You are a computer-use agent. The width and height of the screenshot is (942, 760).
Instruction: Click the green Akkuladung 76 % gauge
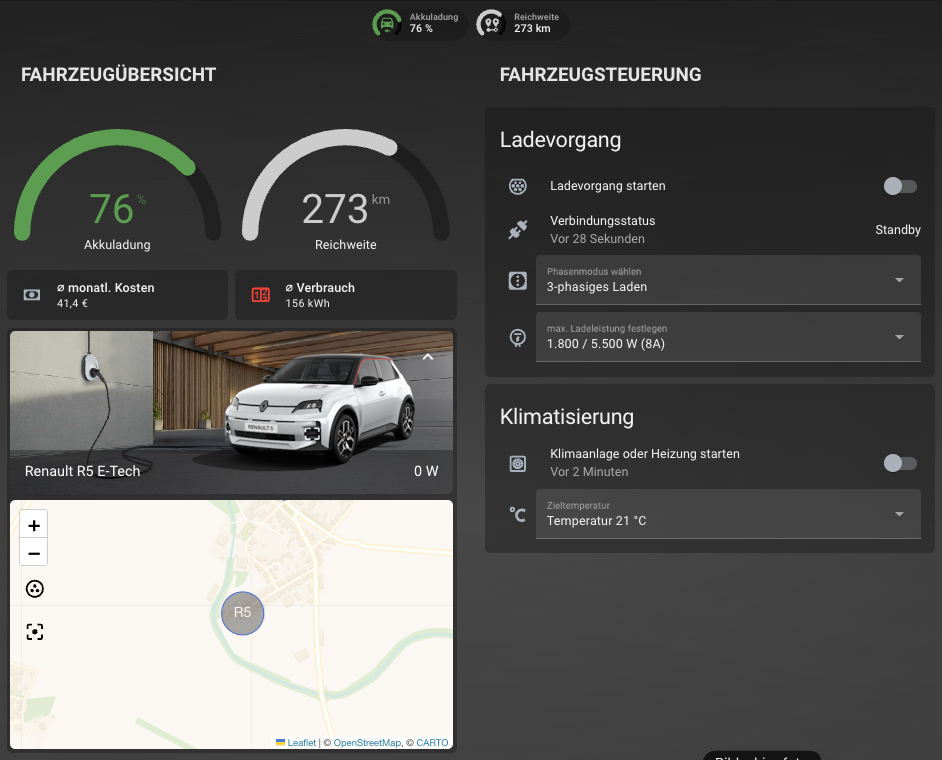tap(117, 189)
